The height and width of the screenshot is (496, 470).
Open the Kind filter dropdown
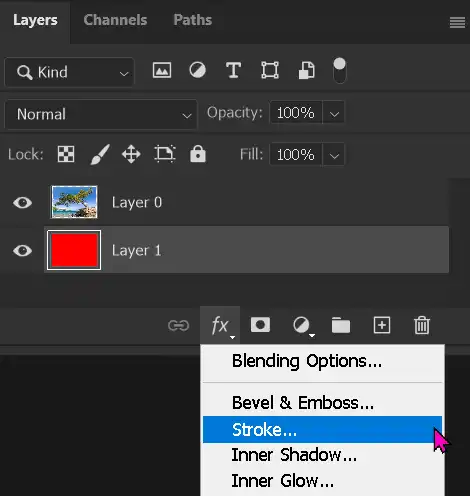click(69, 72)
